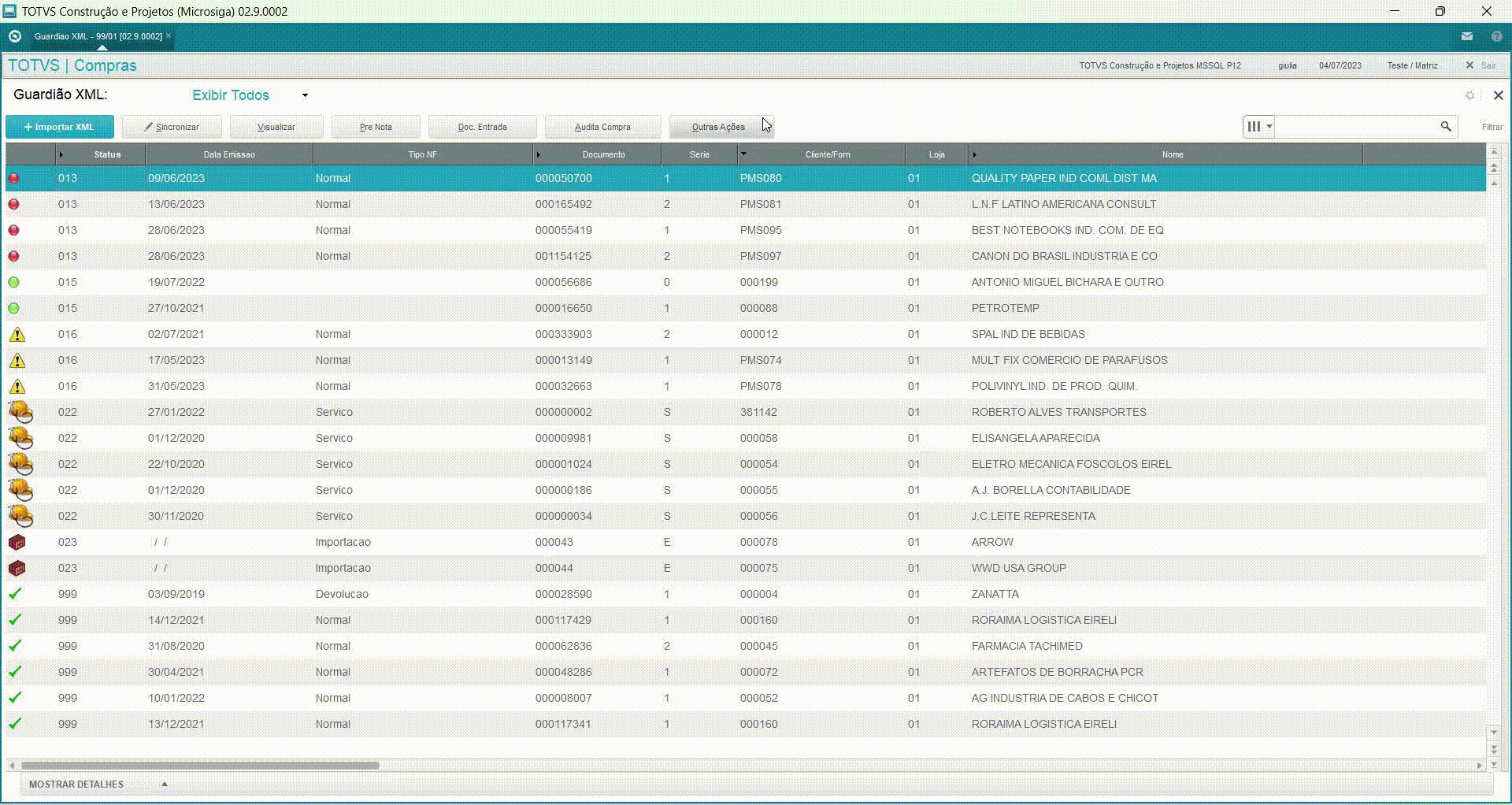This screenshot has width=1512, height=805.
Task: Click warning triangle for SPAL IND DE BEBIDAS
Action: click(x=17, y=335)
